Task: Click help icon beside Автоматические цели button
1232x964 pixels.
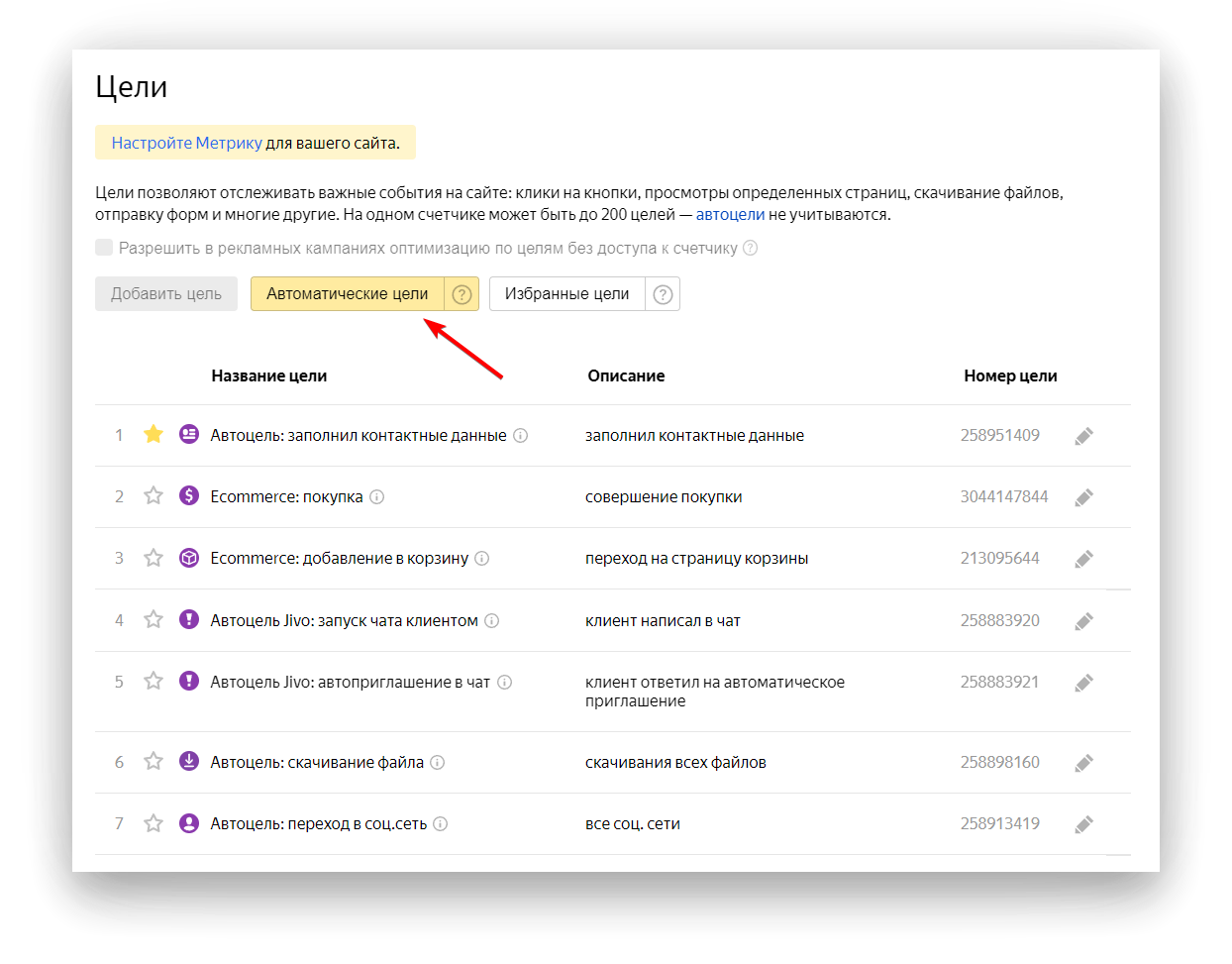Action: 462,294
